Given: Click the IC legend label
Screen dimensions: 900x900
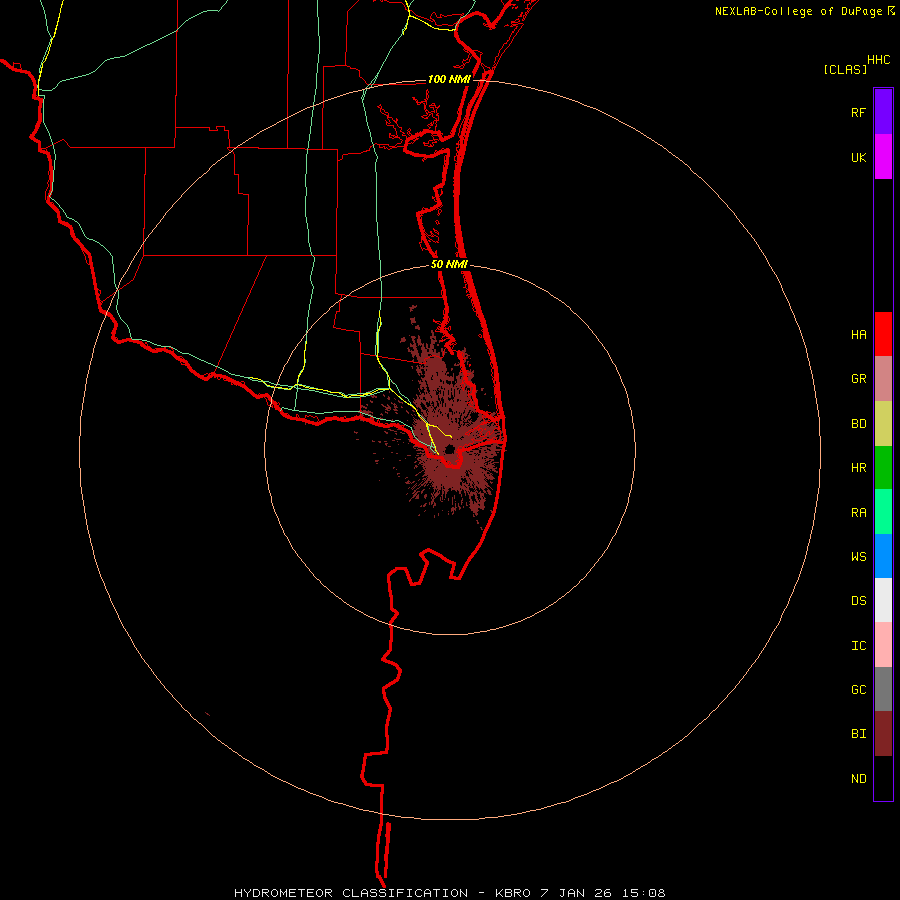Looking at the screenshot, I should pos(858,646).
